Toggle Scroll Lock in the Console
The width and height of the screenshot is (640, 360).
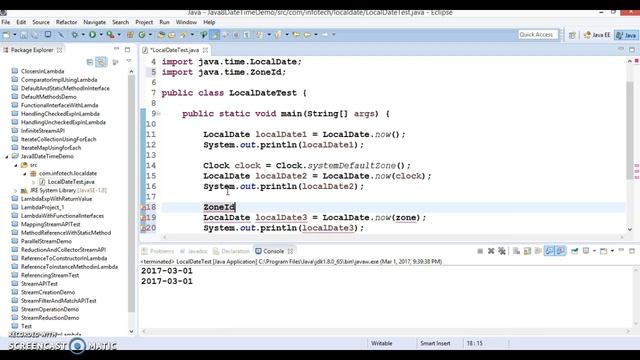point(527,251)
